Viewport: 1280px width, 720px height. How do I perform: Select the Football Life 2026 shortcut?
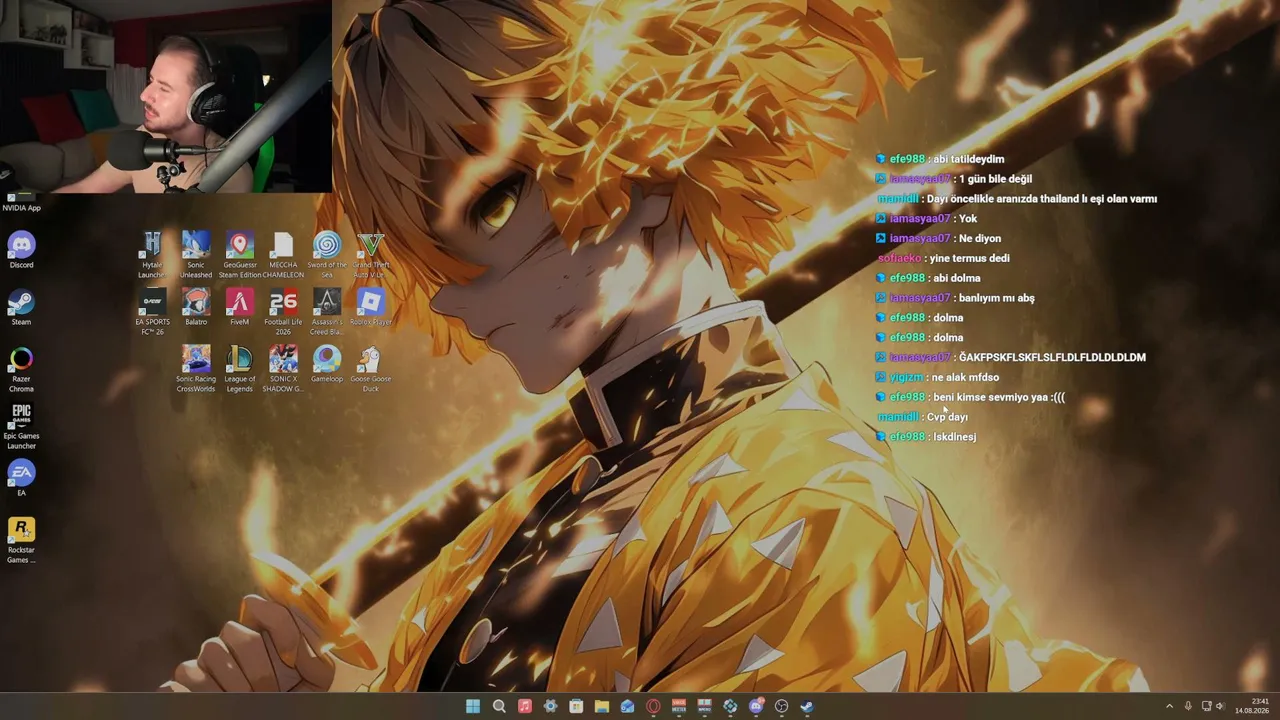[283, 312]
